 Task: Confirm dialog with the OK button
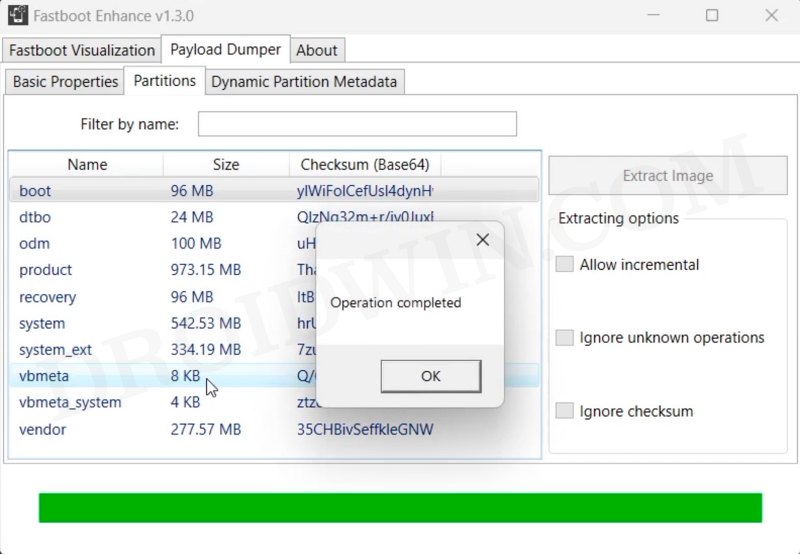[431, 376]
